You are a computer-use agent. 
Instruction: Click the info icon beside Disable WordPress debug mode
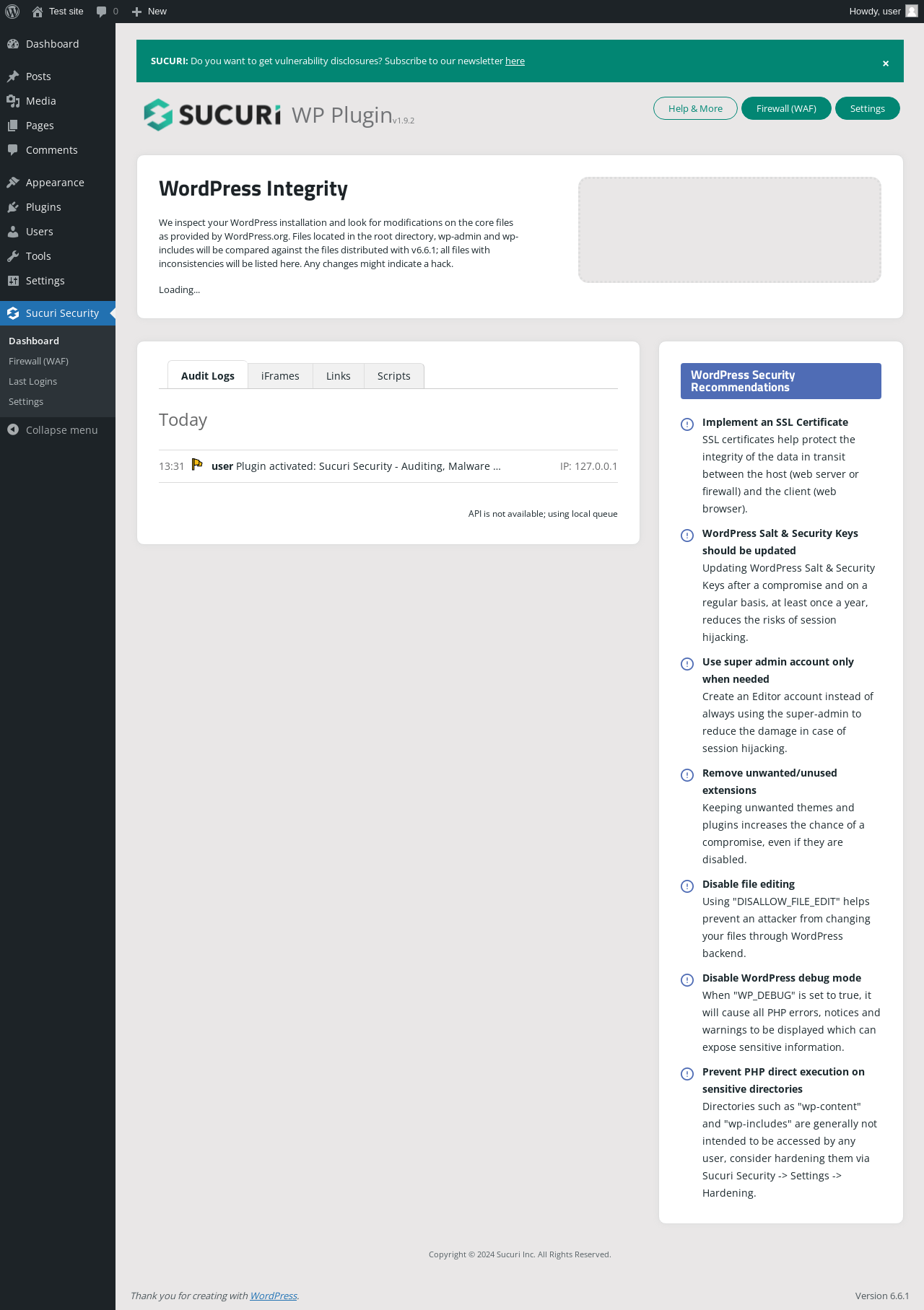pos(687,980)
